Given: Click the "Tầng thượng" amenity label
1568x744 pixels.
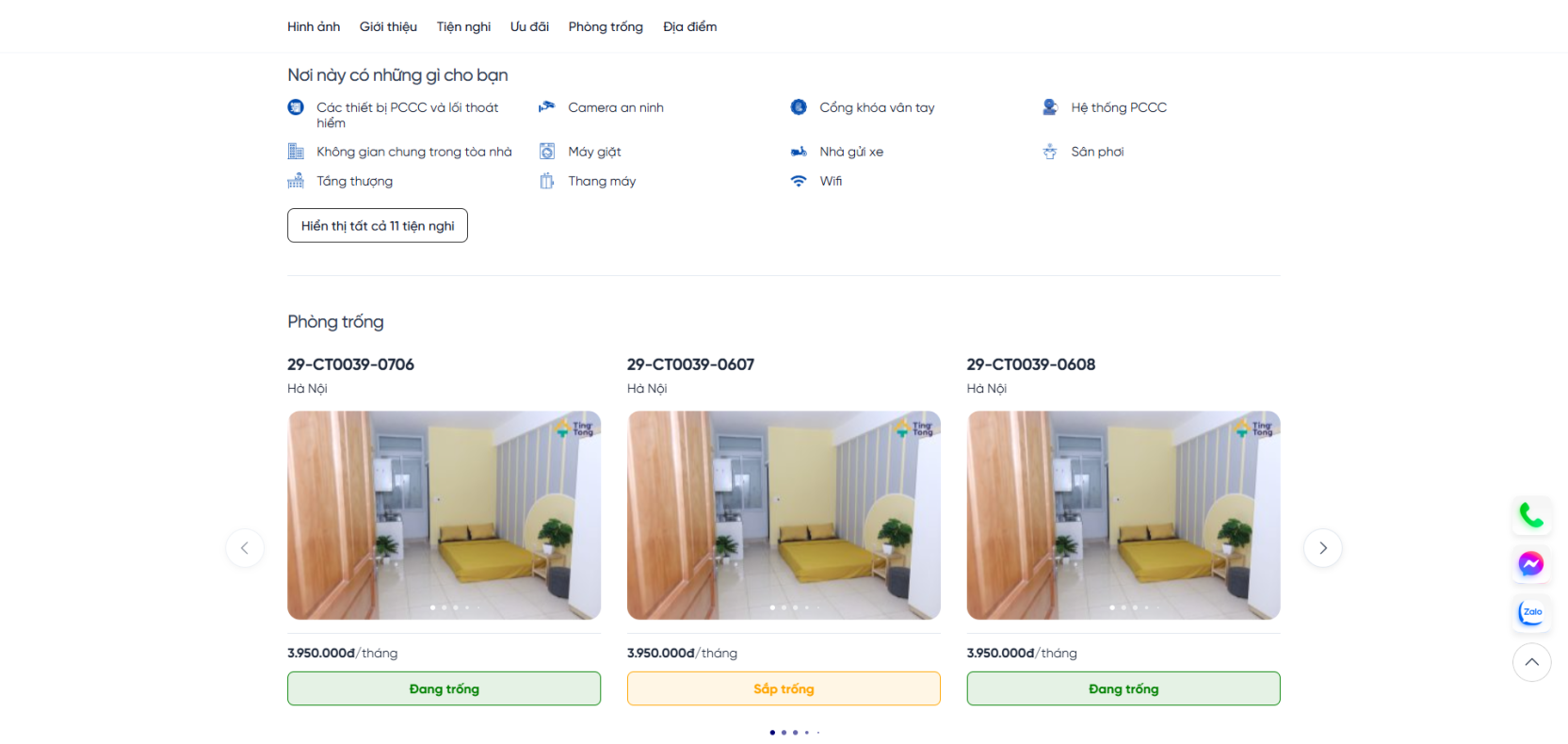Looking at the screenshot, I should click(x=354, y=181).
